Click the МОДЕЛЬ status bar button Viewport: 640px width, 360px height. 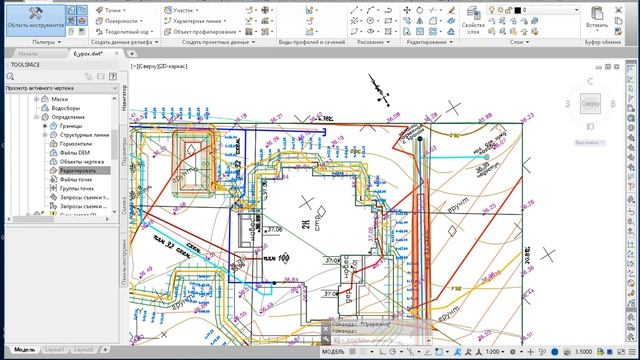pyautogui.click(x=333, y=351)
